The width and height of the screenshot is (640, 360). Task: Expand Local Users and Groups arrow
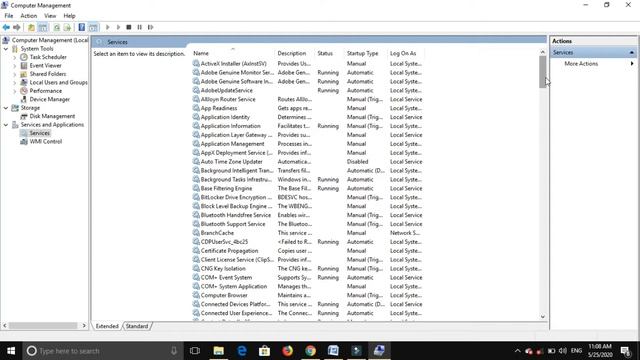point(15,82)
